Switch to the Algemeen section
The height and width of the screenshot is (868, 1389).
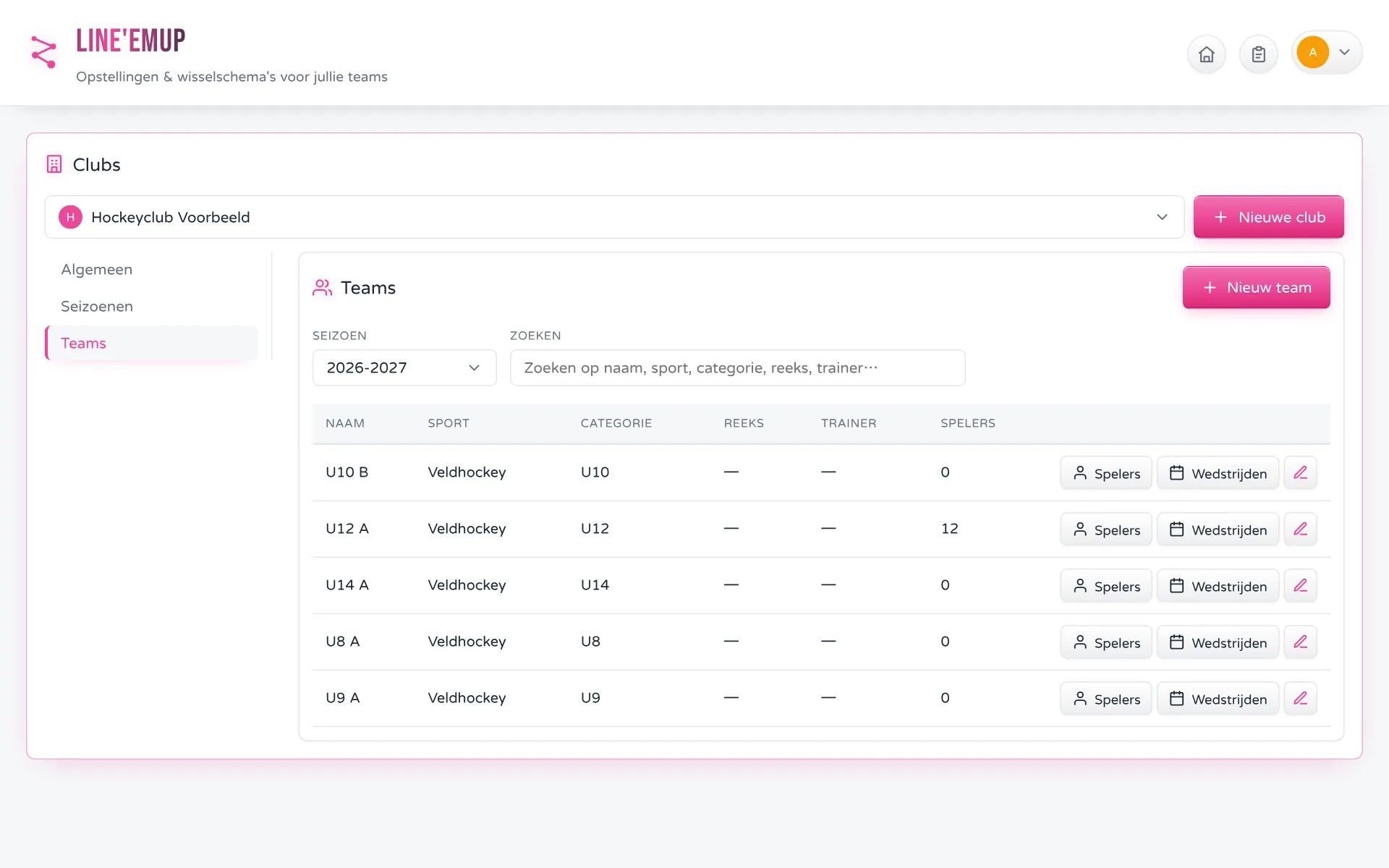pos(151,269)
